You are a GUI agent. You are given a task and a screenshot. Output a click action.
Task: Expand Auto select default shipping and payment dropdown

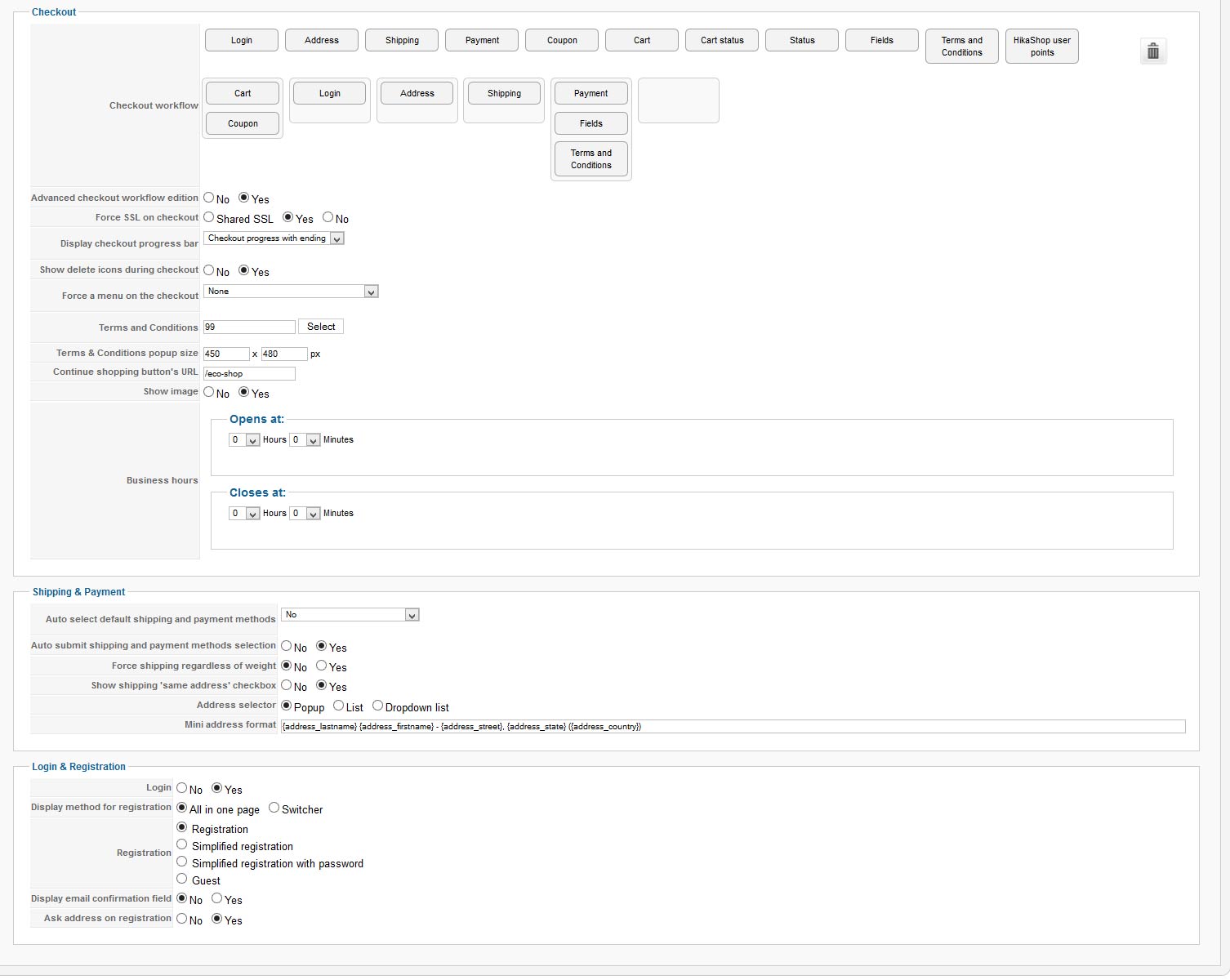(350, 615)
